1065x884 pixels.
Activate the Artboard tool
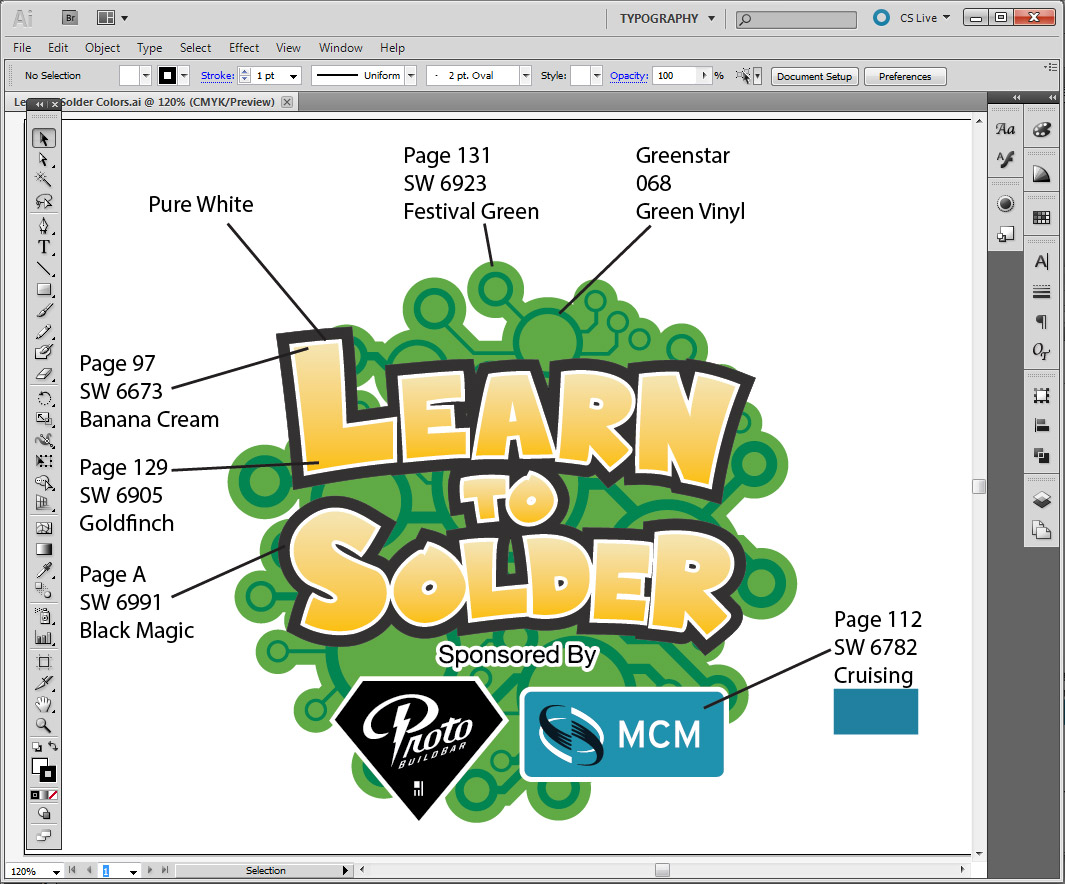point(43,662)
